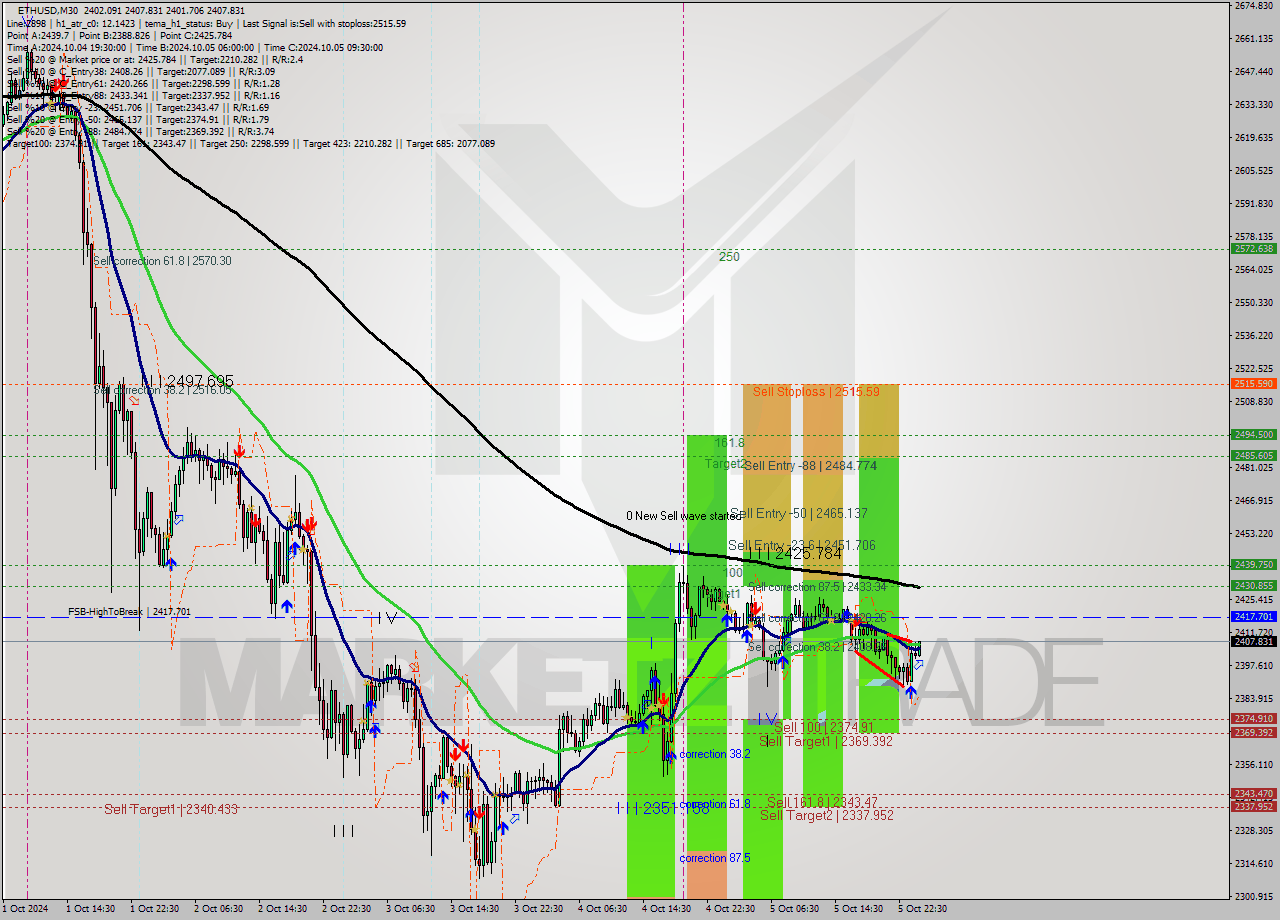
Task: Click red price tag 2369.392 on axis
Action: coord(1254,733)
